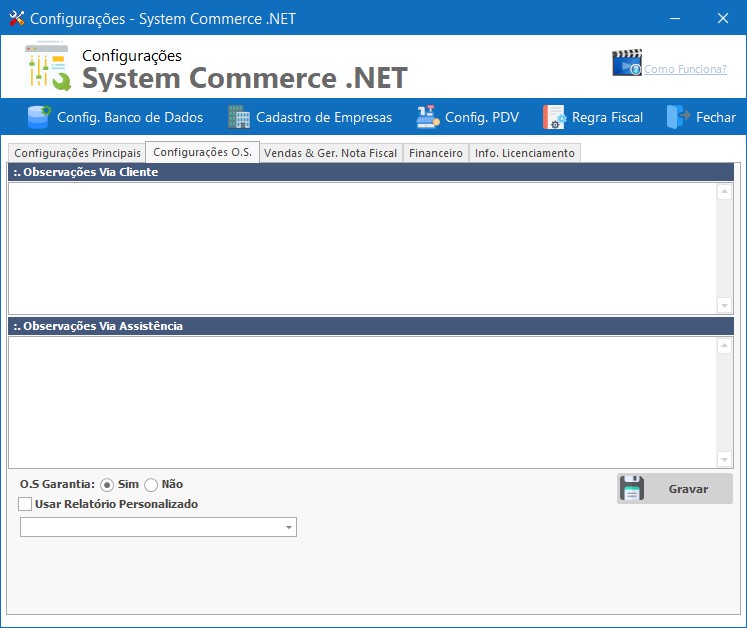
Task: Click the System Commerce settings logo icon
Action: 48,67
